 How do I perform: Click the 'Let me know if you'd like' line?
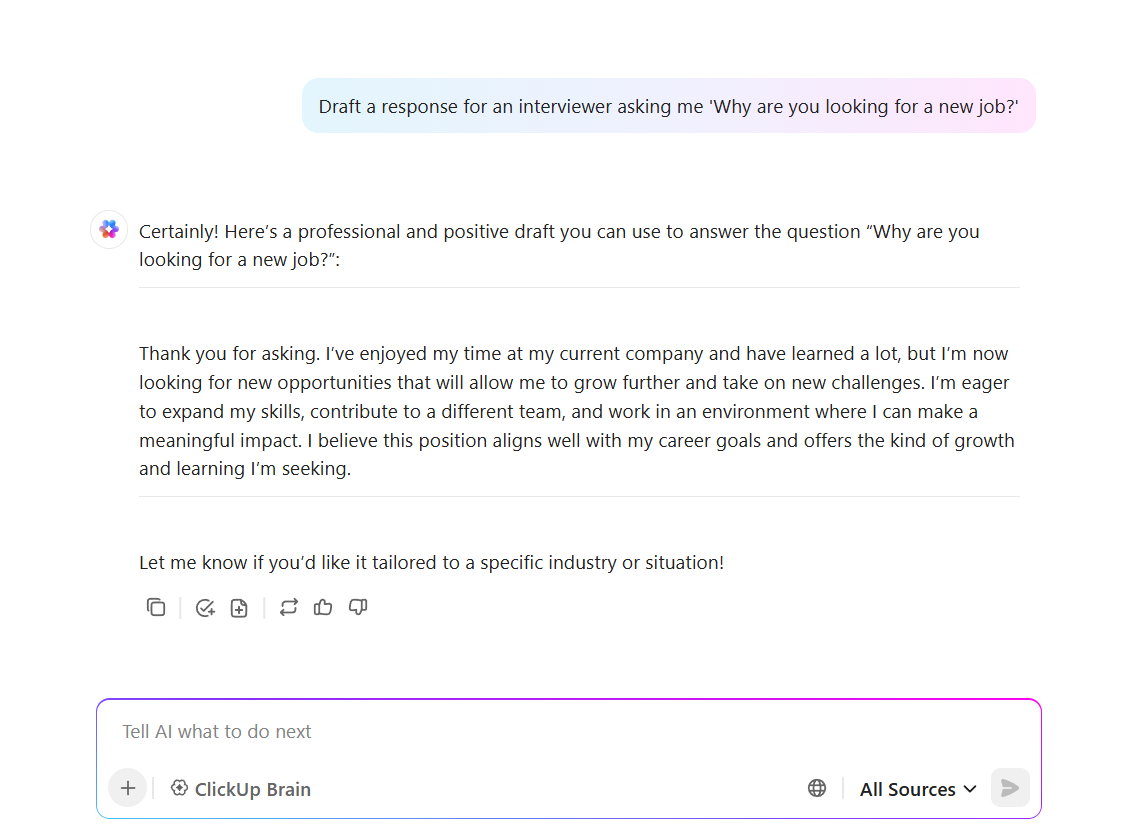(431, 563)
